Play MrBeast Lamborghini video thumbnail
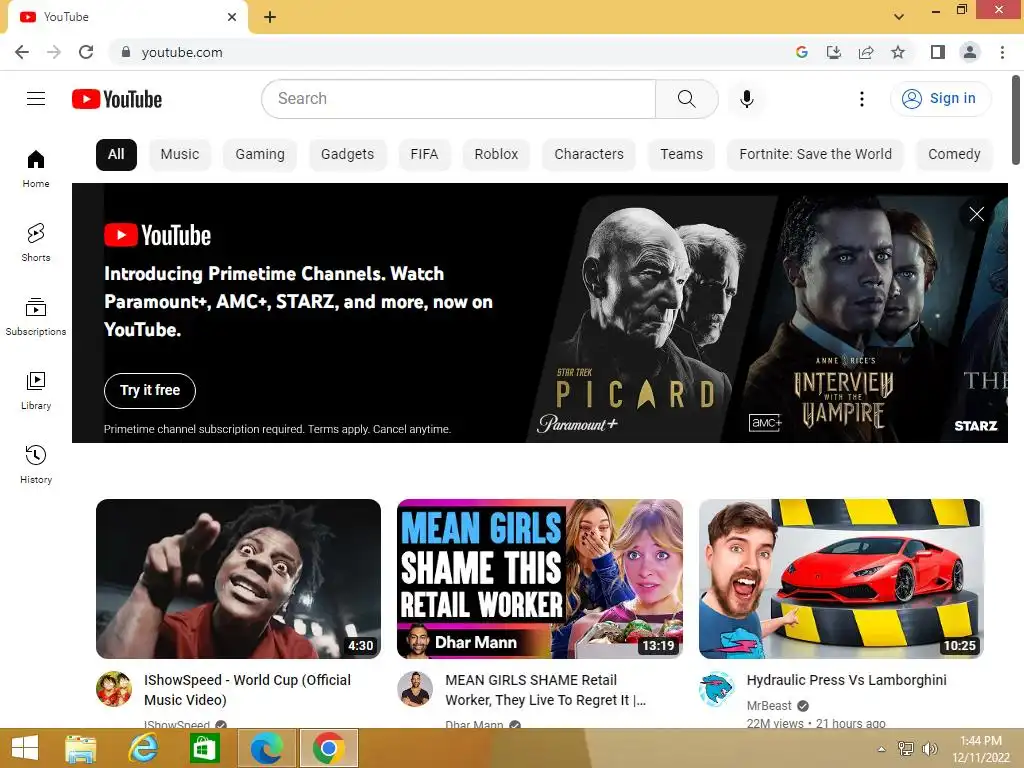 tap(841, 579)
